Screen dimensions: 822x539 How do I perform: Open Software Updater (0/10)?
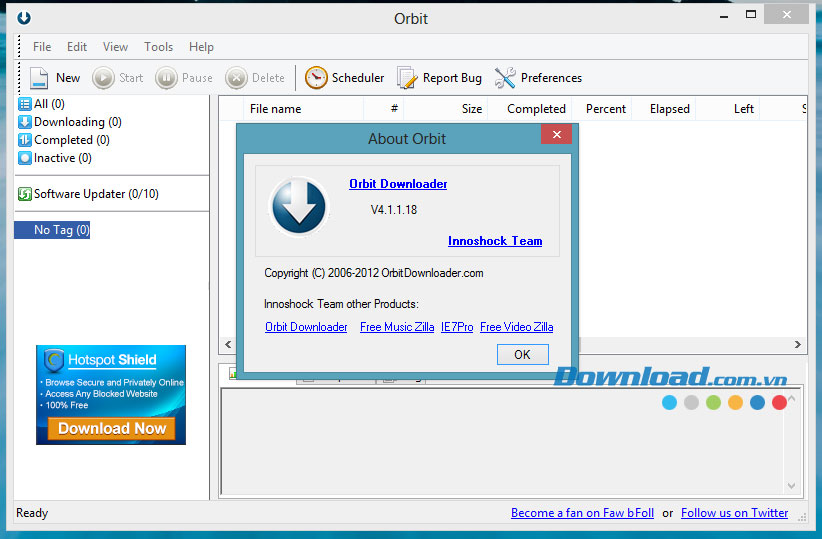click(x=96, y=194)
